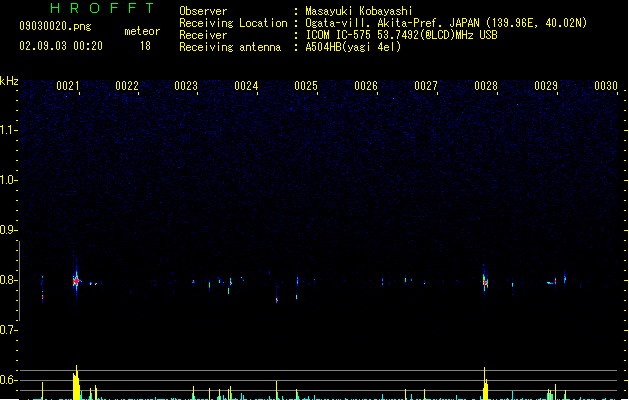Click the meteor count 18

coord(145,46)
